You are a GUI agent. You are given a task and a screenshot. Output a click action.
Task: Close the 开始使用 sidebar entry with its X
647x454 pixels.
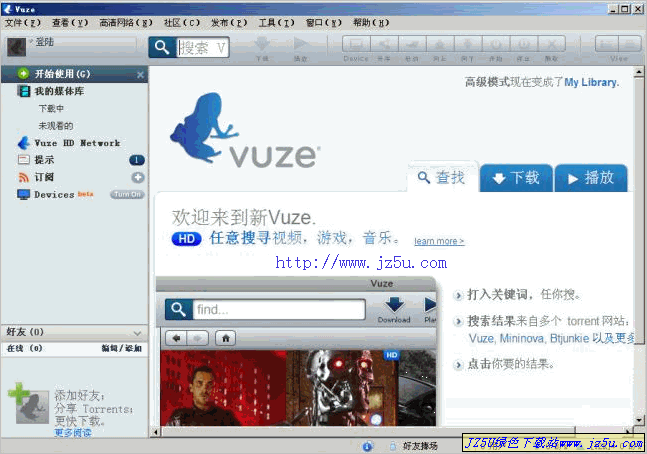pyautogui.click(x=140, y=75)
